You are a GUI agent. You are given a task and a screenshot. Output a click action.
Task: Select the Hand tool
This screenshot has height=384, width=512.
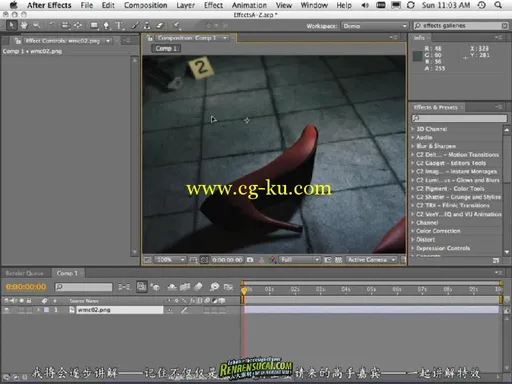24,25
